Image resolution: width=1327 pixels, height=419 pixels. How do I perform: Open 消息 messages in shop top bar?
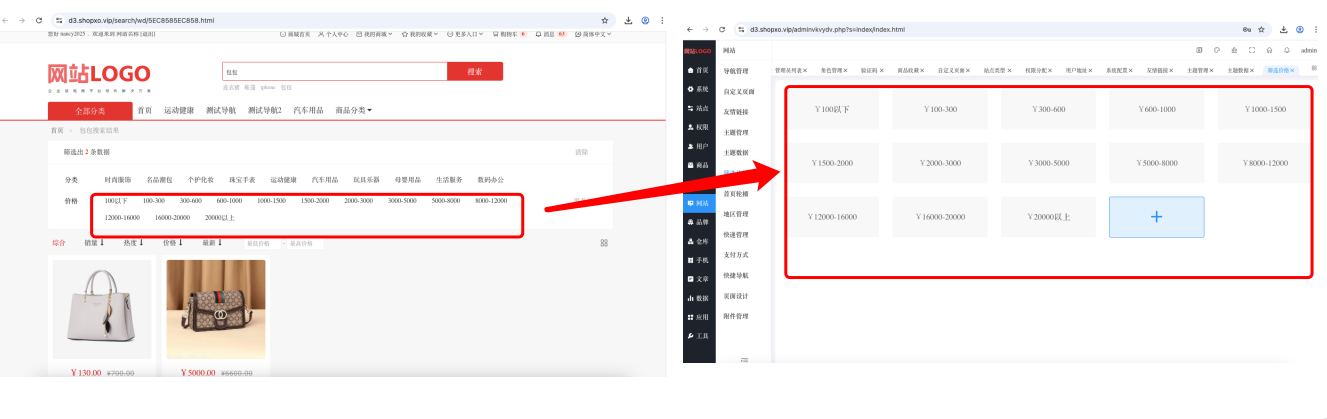click(x=549, y=34)
